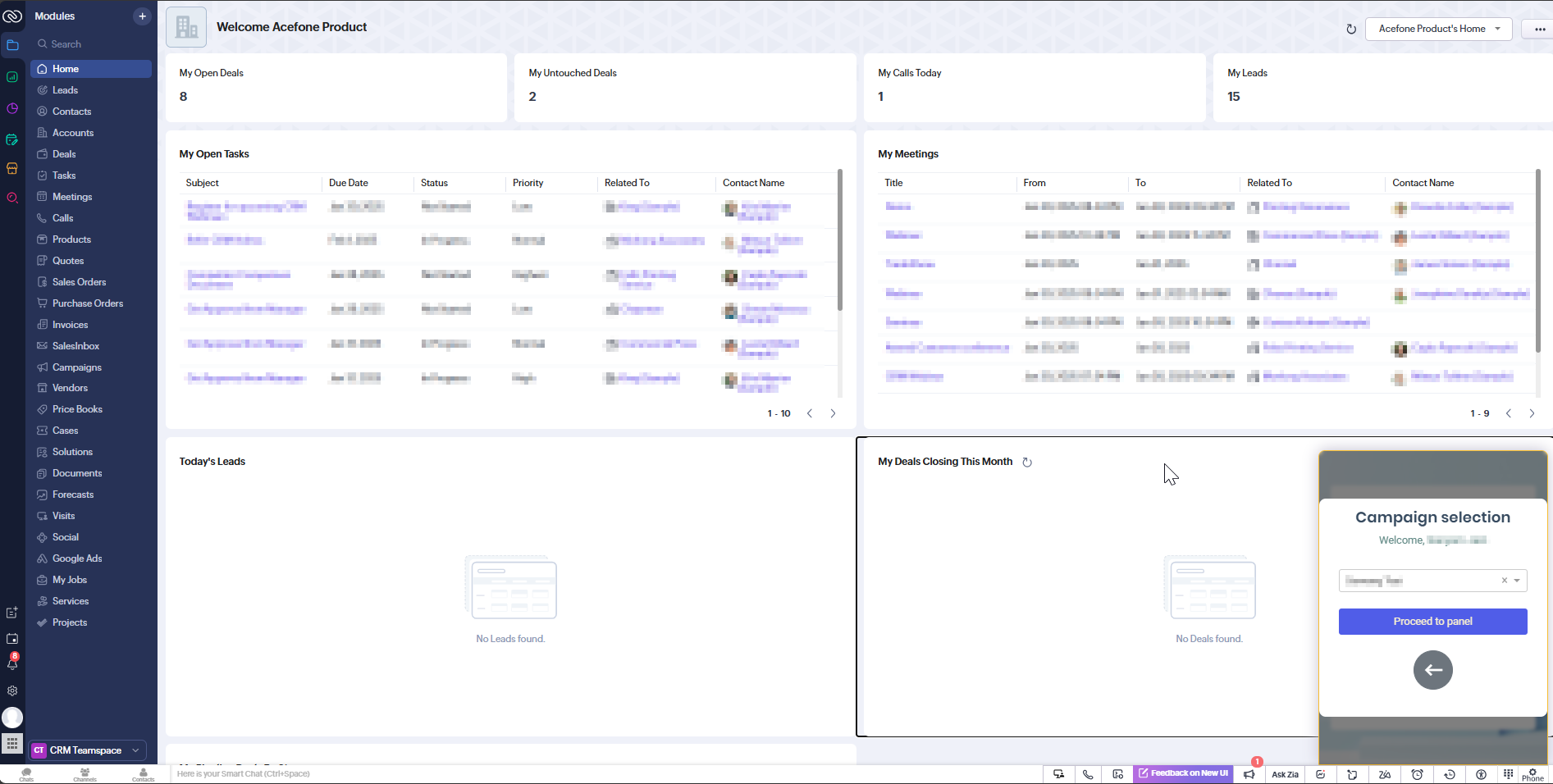Sort tasks by Due Date column header
The height and width of the screenshot is (784, 1553).
tap(349, 183)
